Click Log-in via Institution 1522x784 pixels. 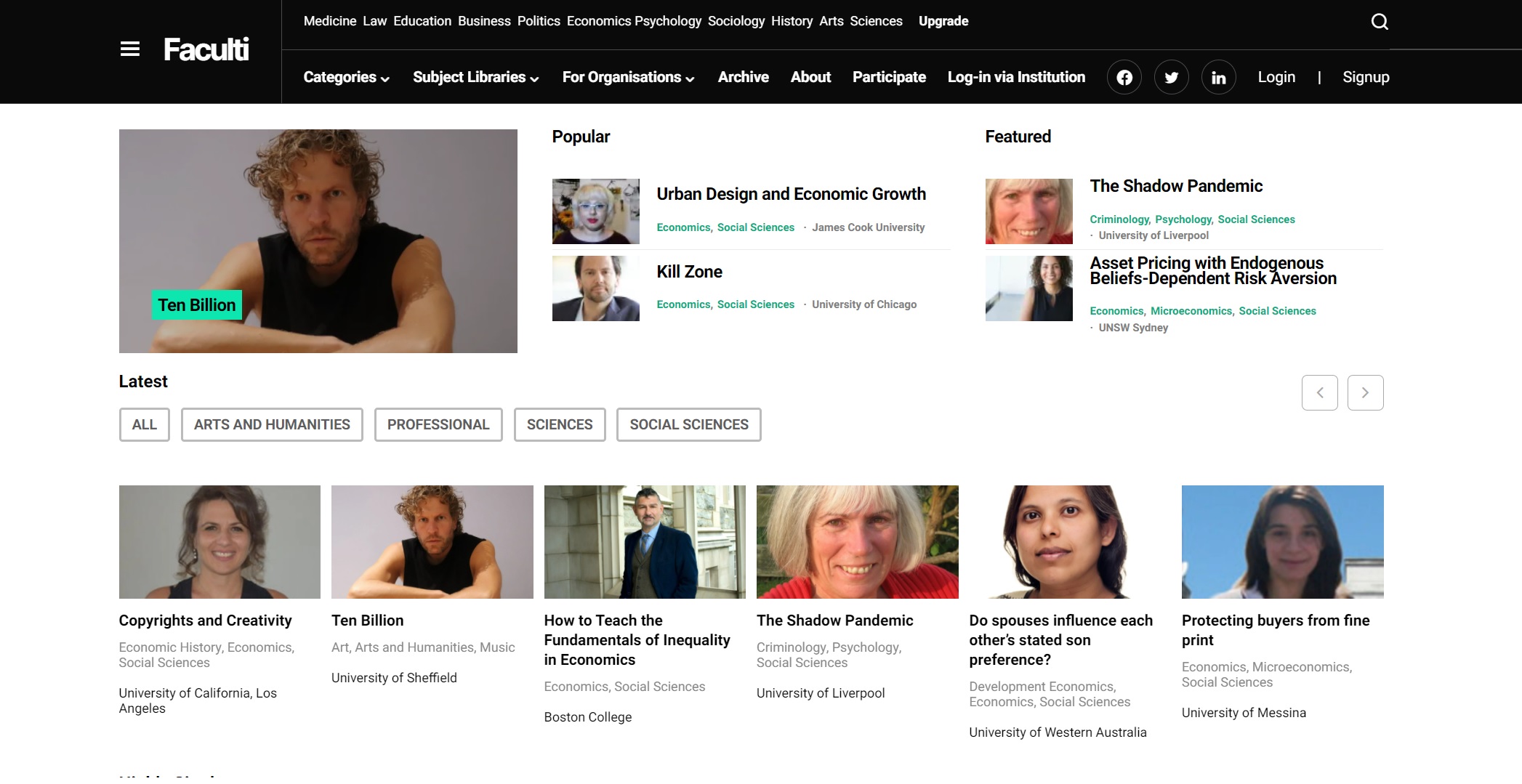pos(1015,77)
